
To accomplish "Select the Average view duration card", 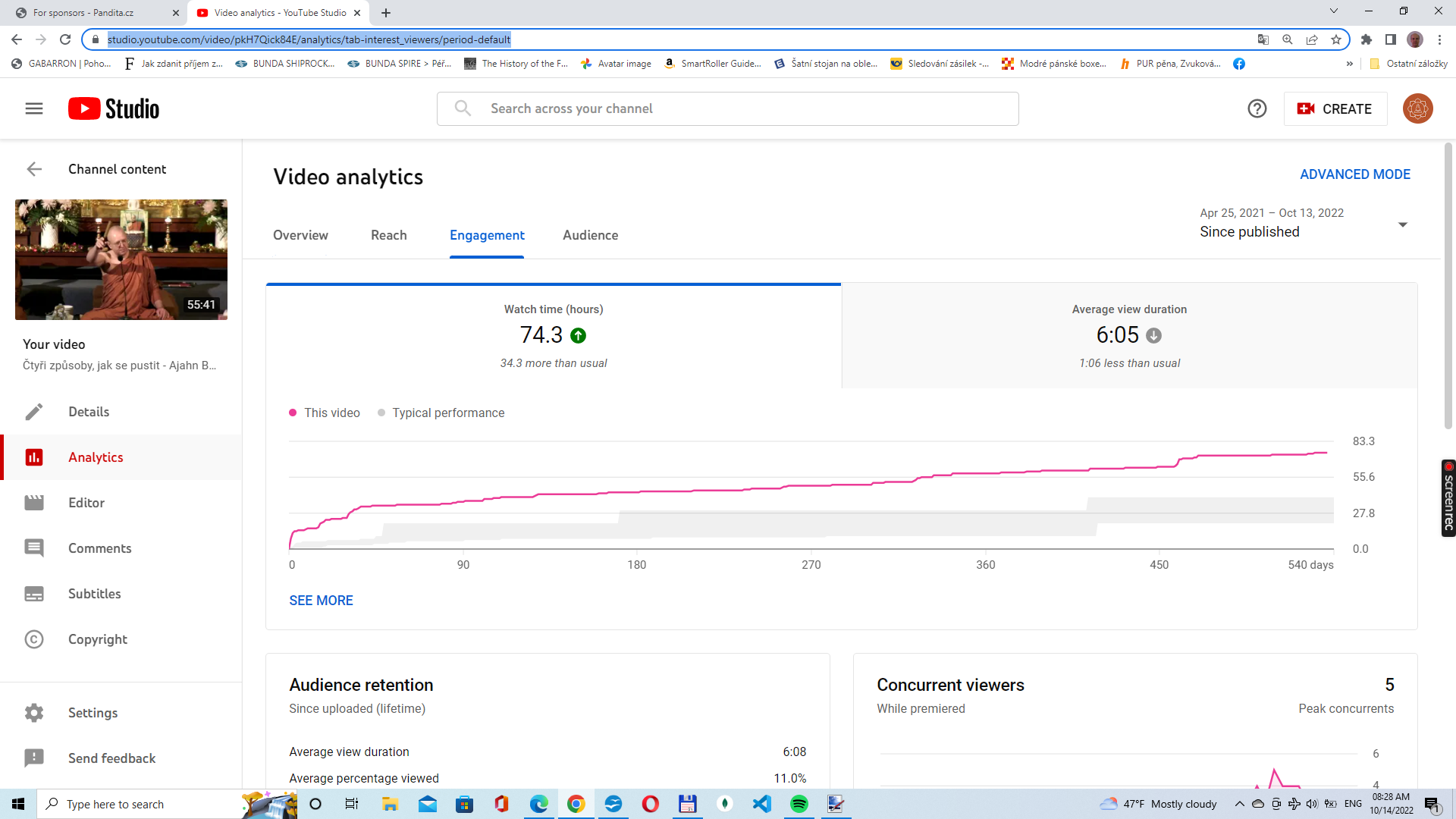I will [x=1129, y=336].
